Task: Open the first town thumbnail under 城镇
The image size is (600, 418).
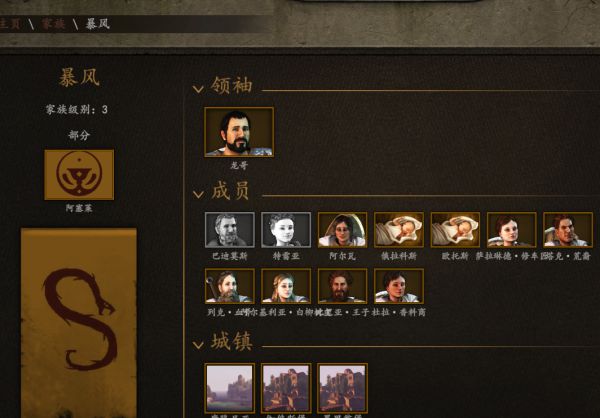Action: pyautogui.click(x=230, y=388)
